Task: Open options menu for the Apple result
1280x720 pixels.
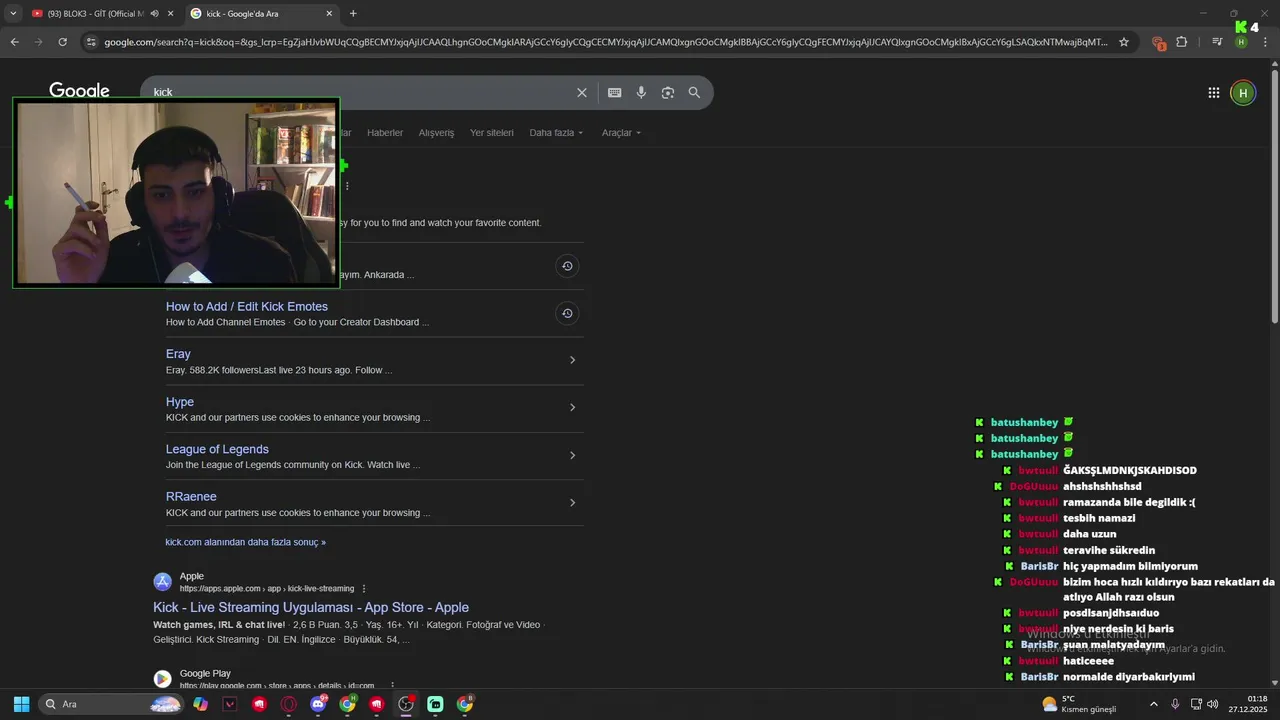Action: [x=364, y=589]
